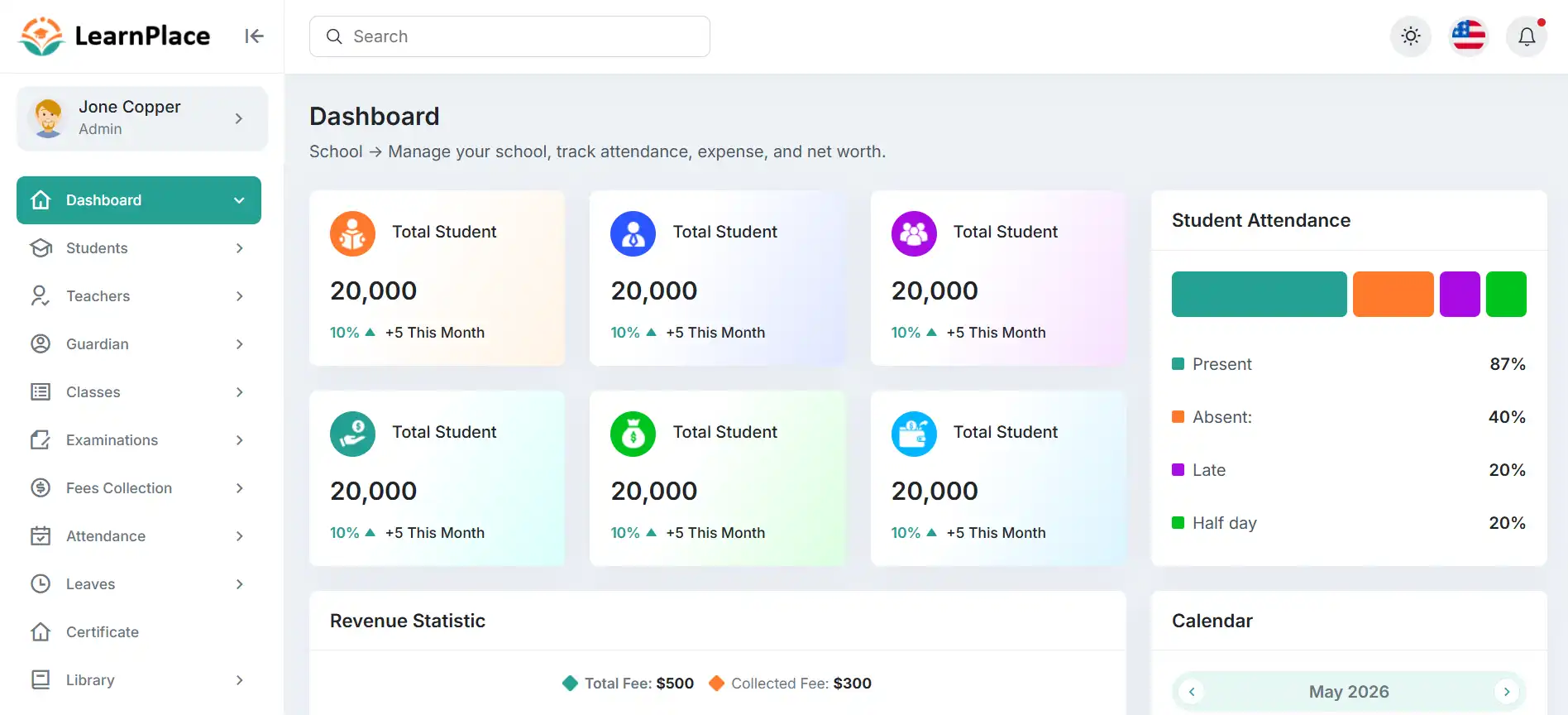Image resolution: width=1568 pixels, height=715 pixels.
Task: Open the Jone Copper profile arrow
Action: point(239,118)
